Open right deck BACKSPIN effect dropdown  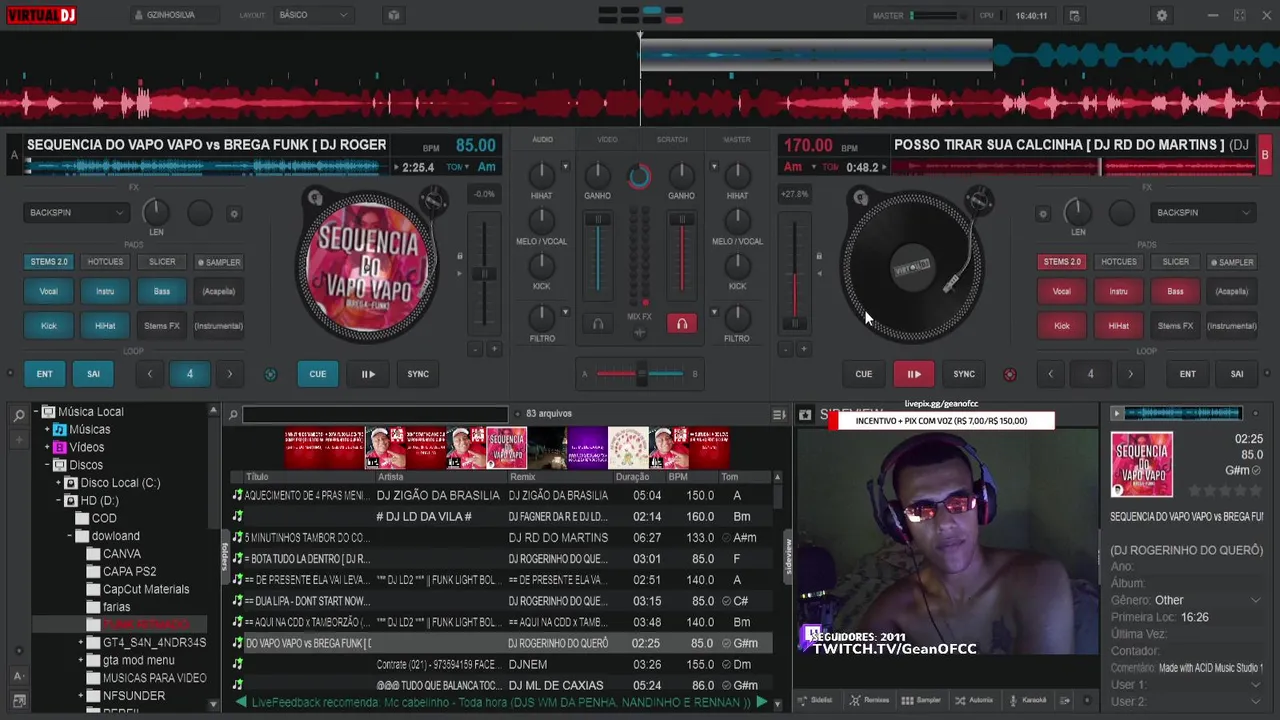[x=1203, y=212]
